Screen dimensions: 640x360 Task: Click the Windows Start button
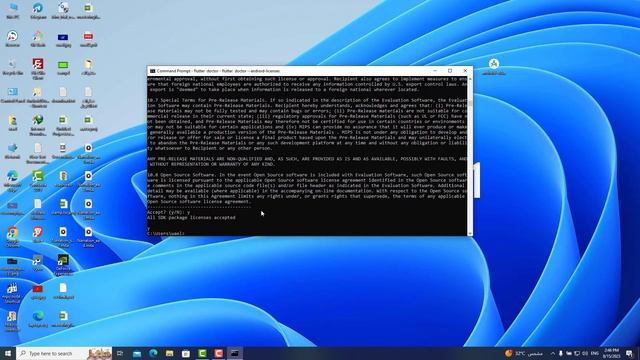8,353
